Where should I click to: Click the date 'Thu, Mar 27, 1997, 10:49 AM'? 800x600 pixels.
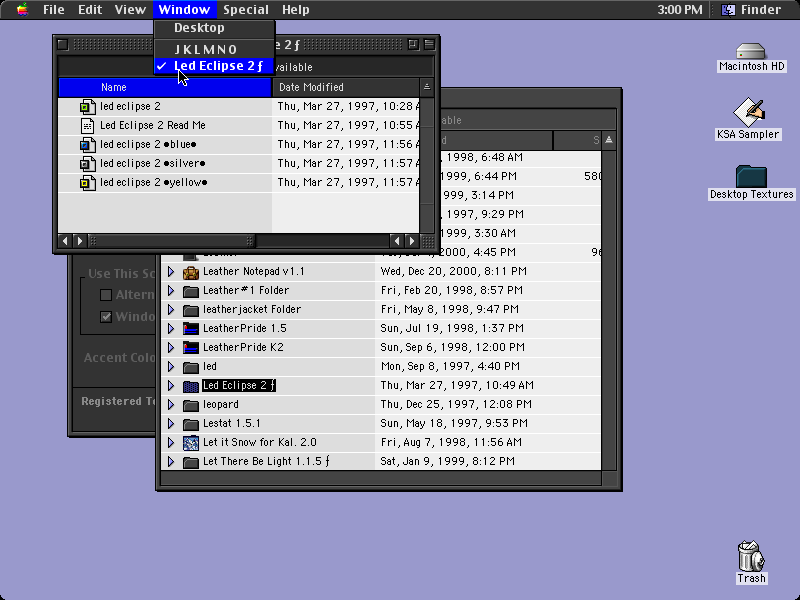[x=457, y=385]
